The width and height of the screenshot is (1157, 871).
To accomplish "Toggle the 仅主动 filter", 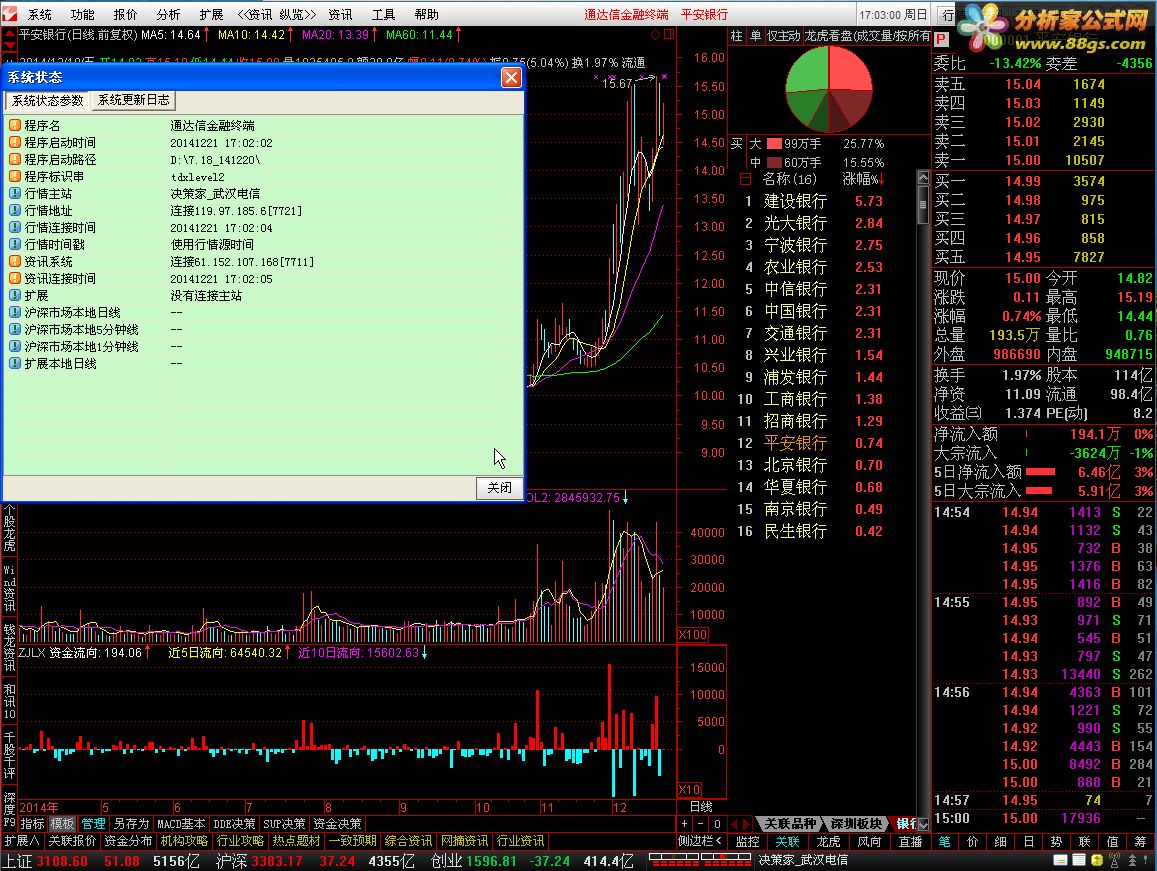I will [784, 35].
